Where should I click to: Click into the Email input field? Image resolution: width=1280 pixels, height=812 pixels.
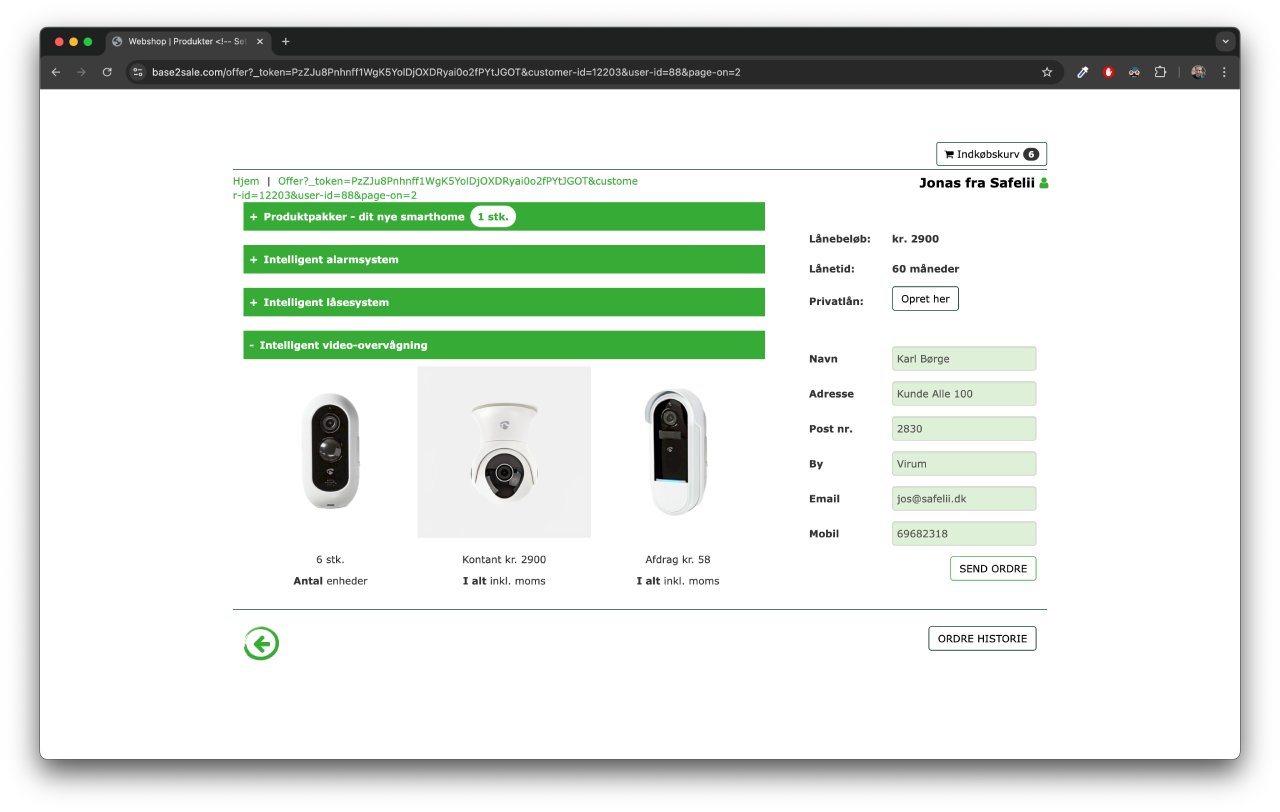pos(963,499)
